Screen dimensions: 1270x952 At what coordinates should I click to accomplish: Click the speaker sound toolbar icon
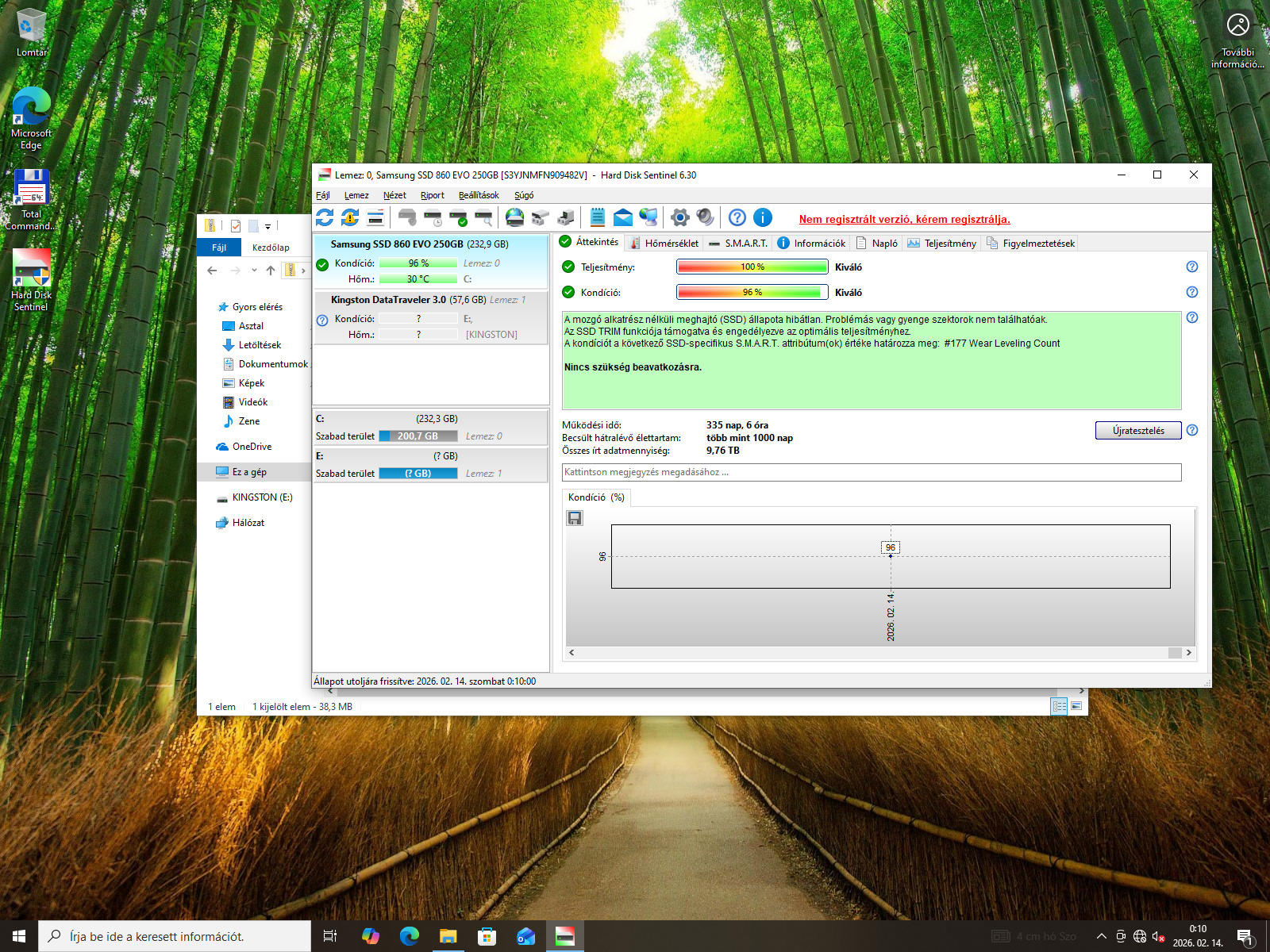(705, 217)
